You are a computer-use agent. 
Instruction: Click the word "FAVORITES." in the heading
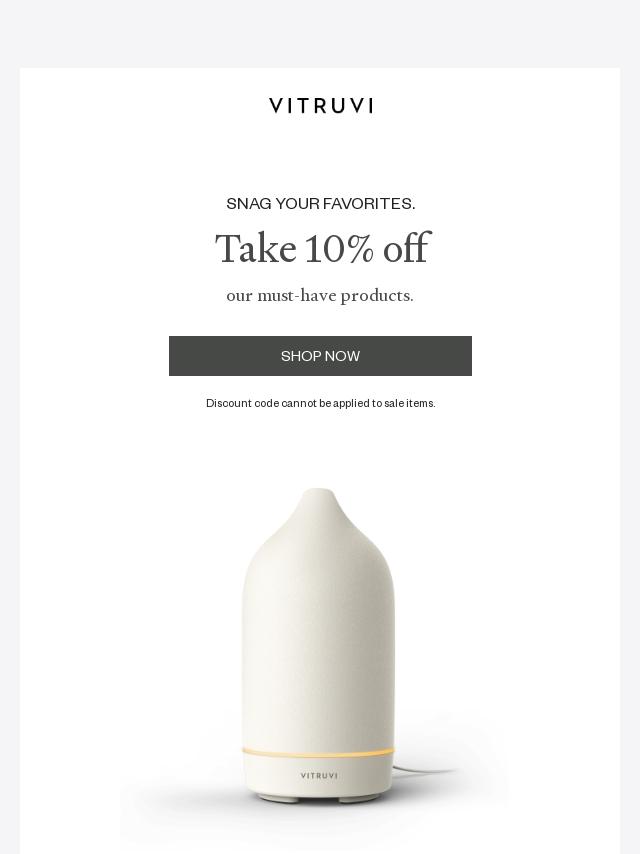[368, 203]
